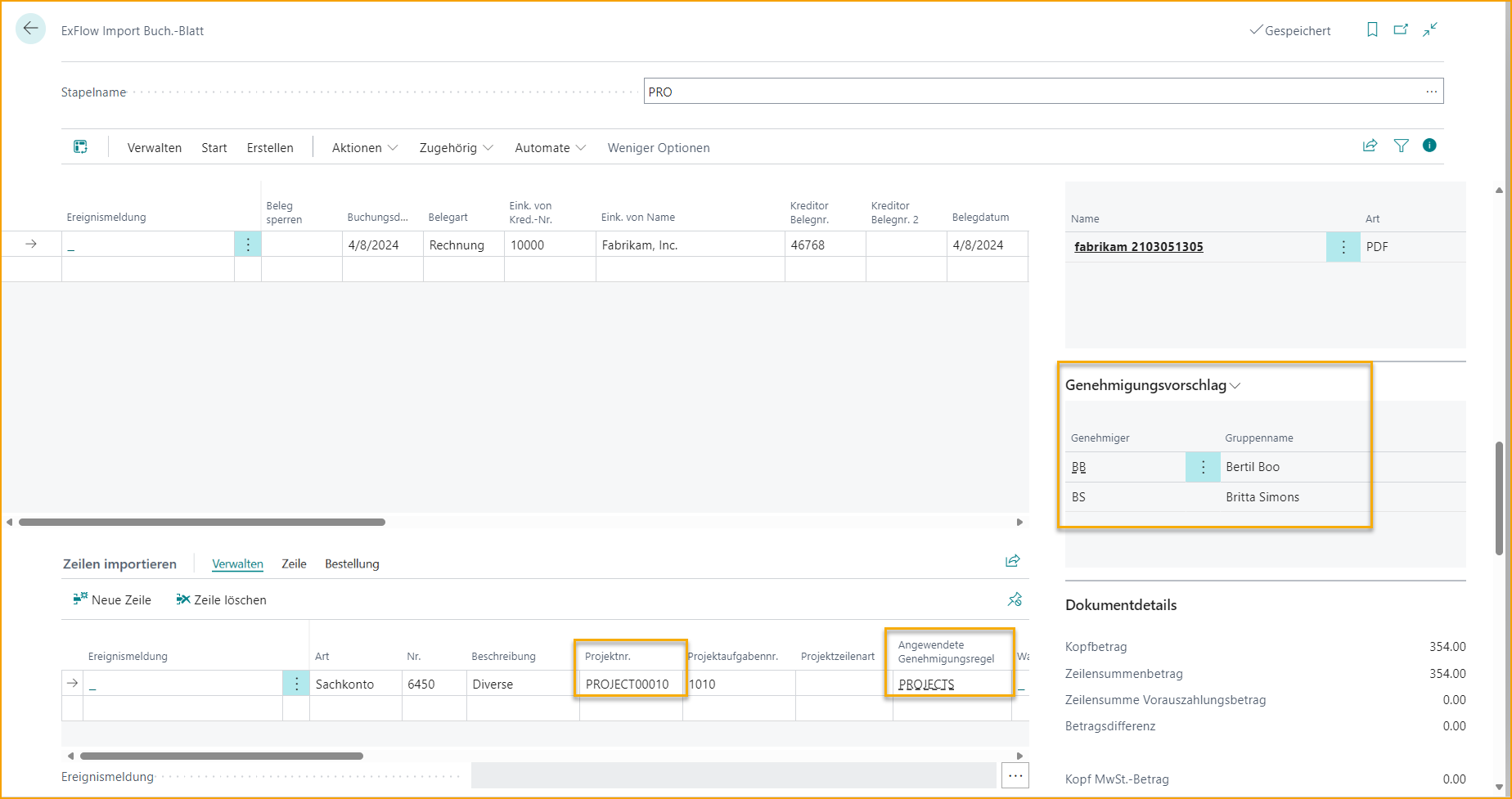Click vendor number cell 10000
Viewport: 1512px width, 799px height.
click(x=550, y=245)
